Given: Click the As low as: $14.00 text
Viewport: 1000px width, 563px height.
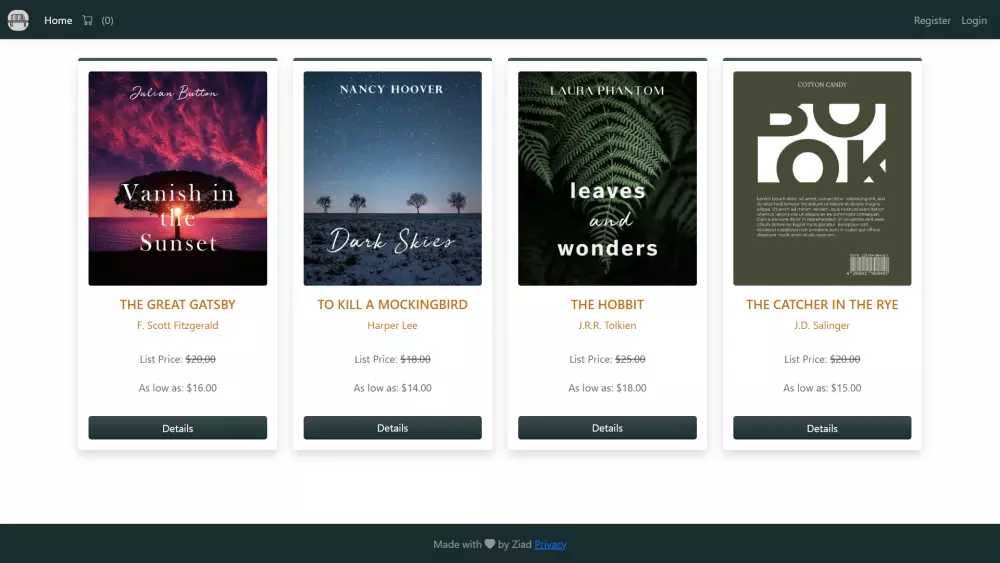Looking at the screenshot, I should tap(392, 388).
